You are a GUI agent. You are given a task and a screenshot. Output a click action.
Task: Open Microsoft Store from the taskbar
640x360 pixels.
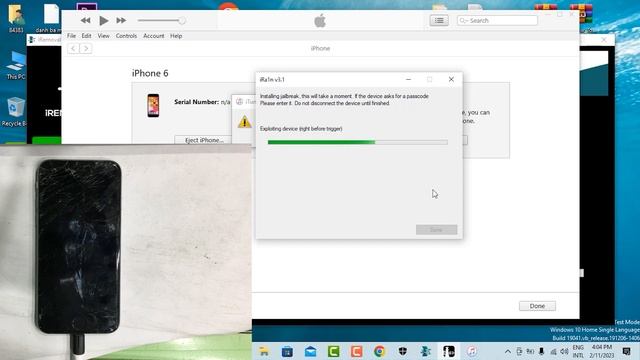pyautogui.click(x=287, y=351)
